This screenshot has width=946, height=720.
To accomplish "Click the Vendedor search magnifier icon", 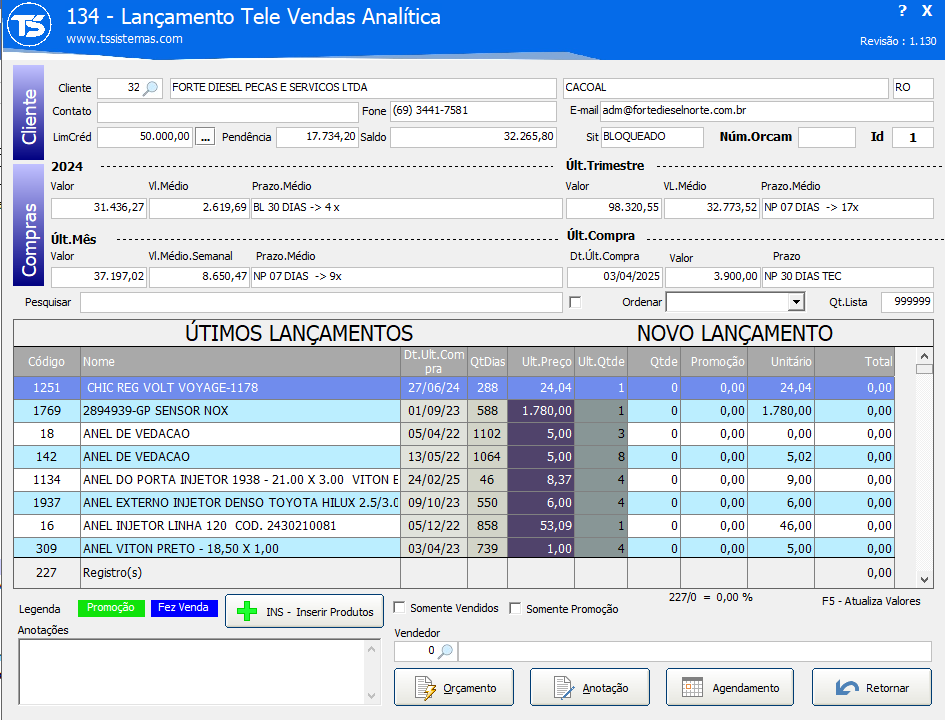I will (446, 651).
